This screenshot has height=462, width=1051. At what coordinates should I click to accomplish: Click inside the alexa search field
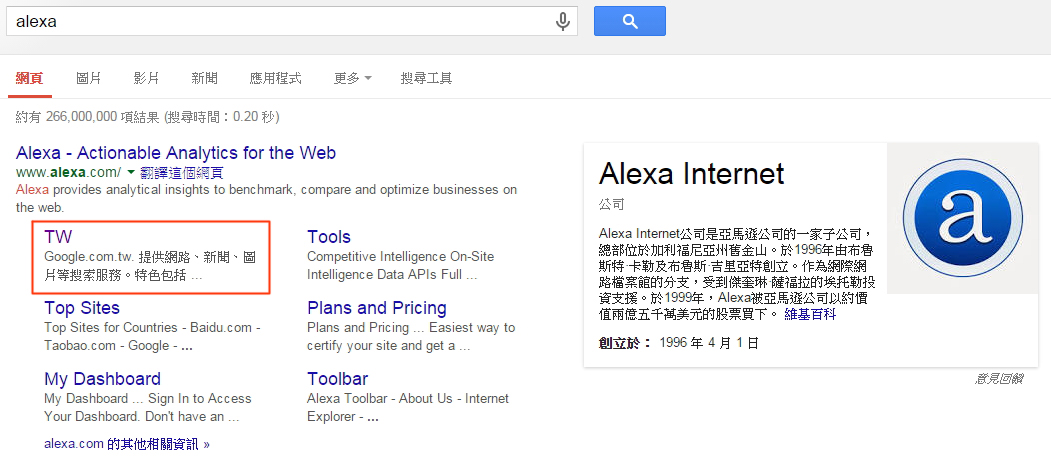point(278,21)
